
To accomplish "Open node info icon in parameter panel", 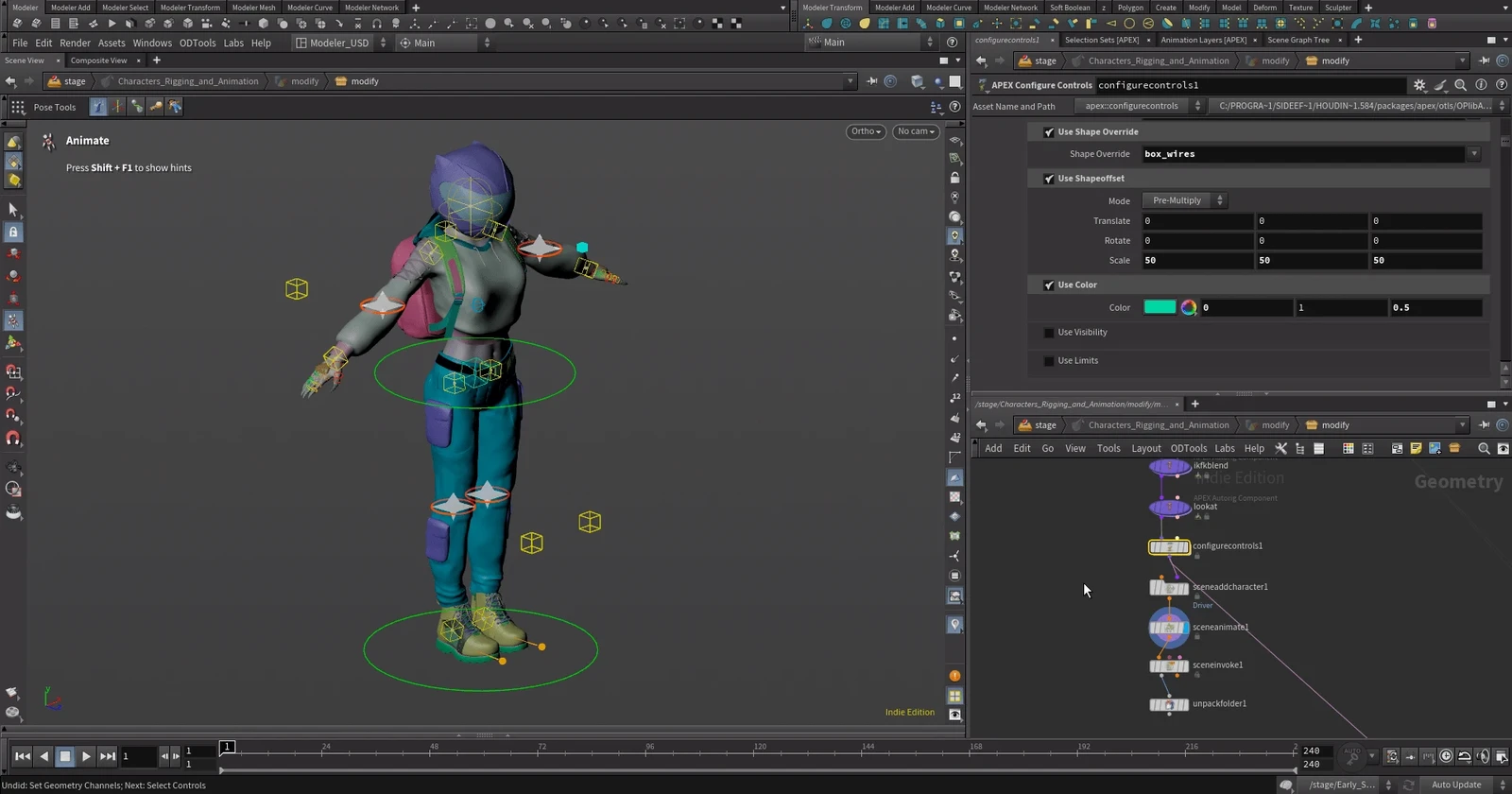I will coord(1481,85).
